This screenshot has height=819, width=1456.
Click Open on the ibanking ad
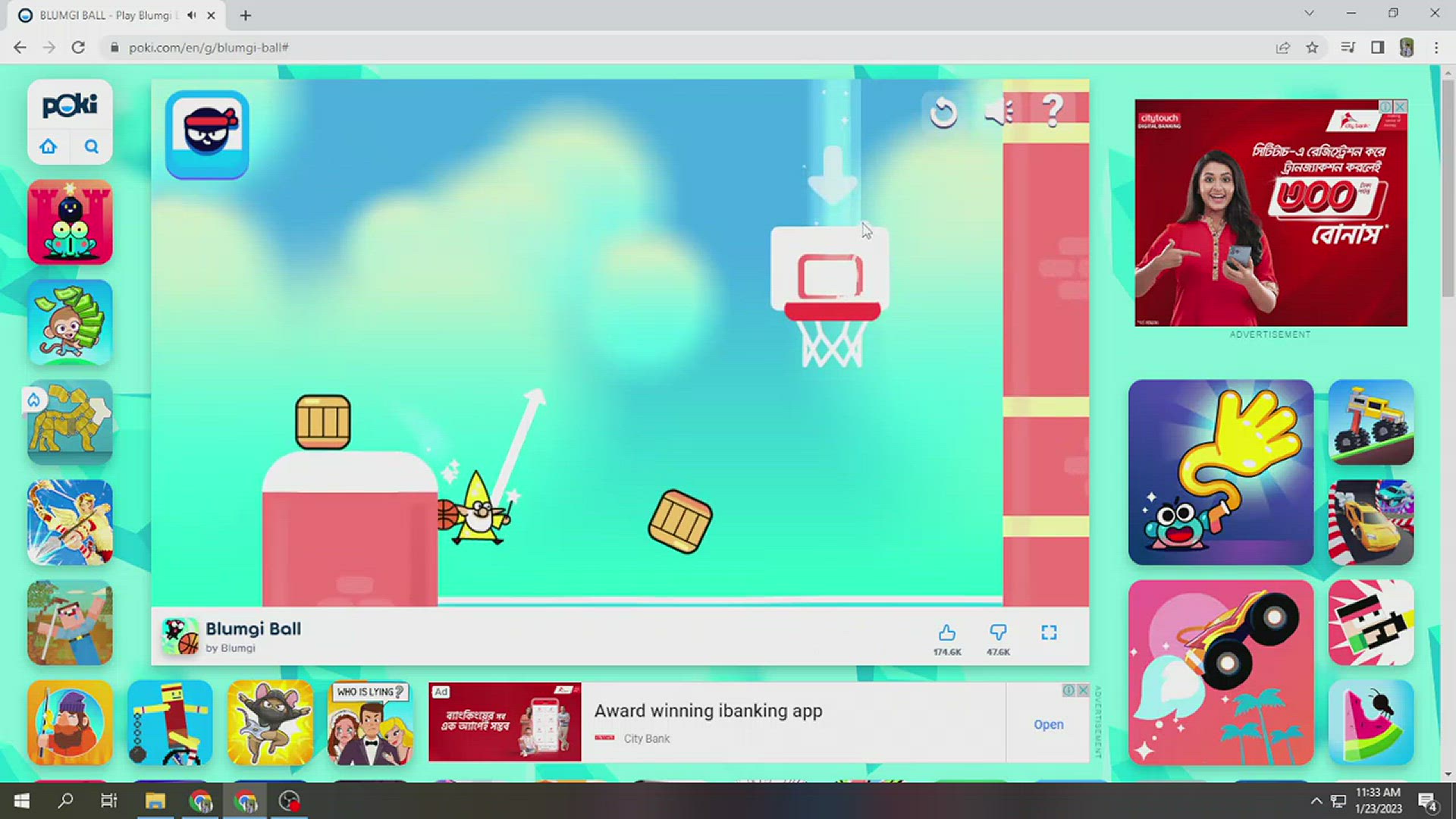[1048, 724]
